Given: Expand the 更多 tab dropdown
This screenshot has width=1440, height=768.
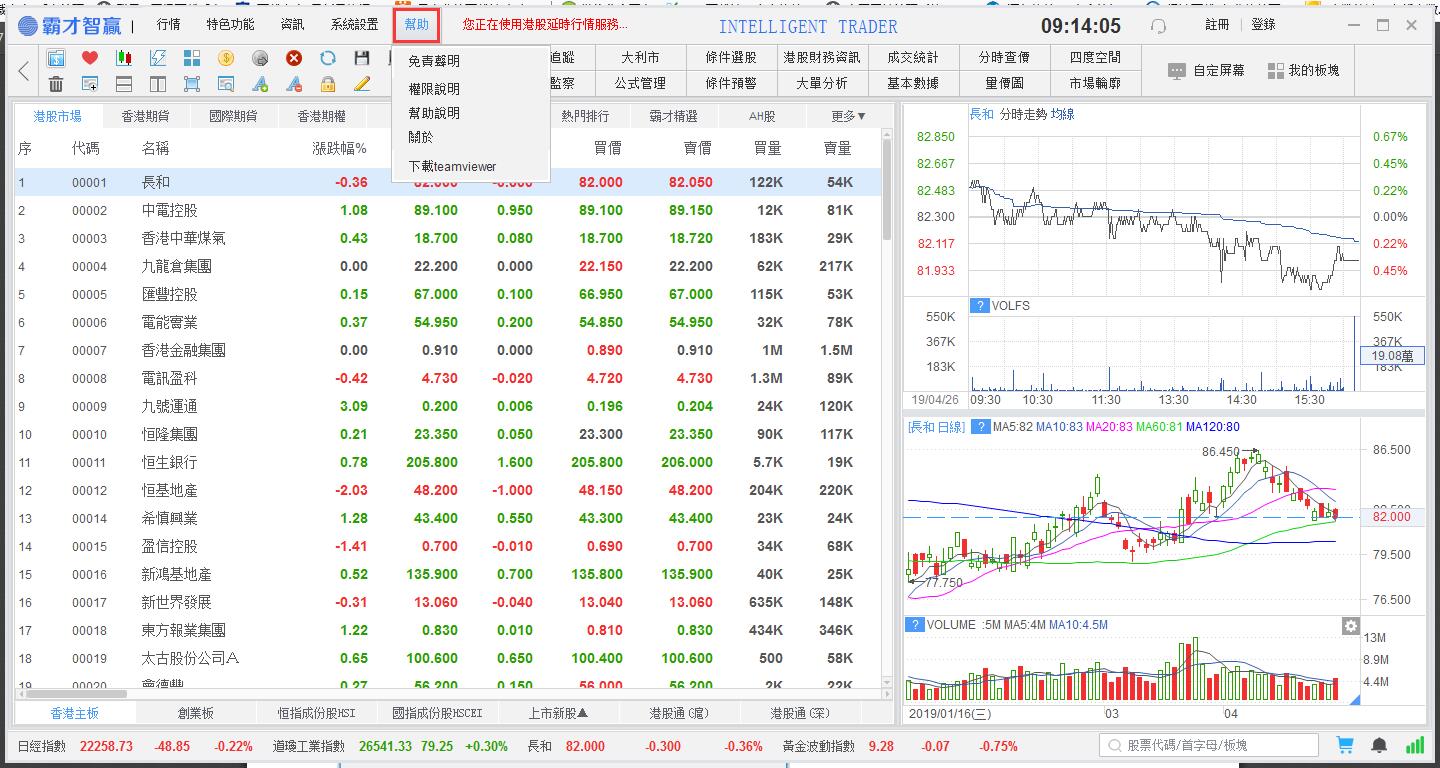Looking at the screenshot, I should [848, 116].
